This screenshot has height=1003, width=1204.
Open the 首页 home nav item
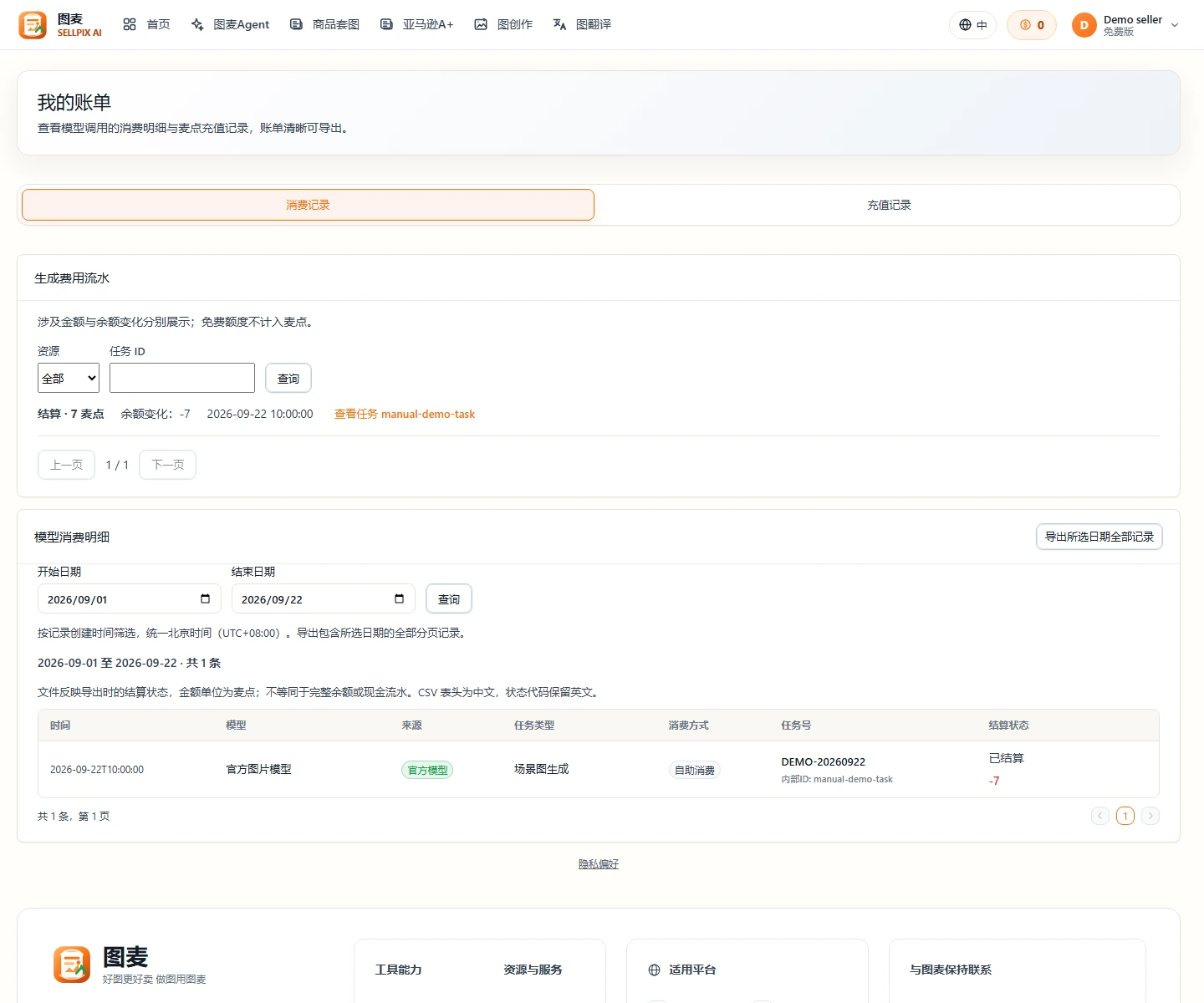(146, 25)
